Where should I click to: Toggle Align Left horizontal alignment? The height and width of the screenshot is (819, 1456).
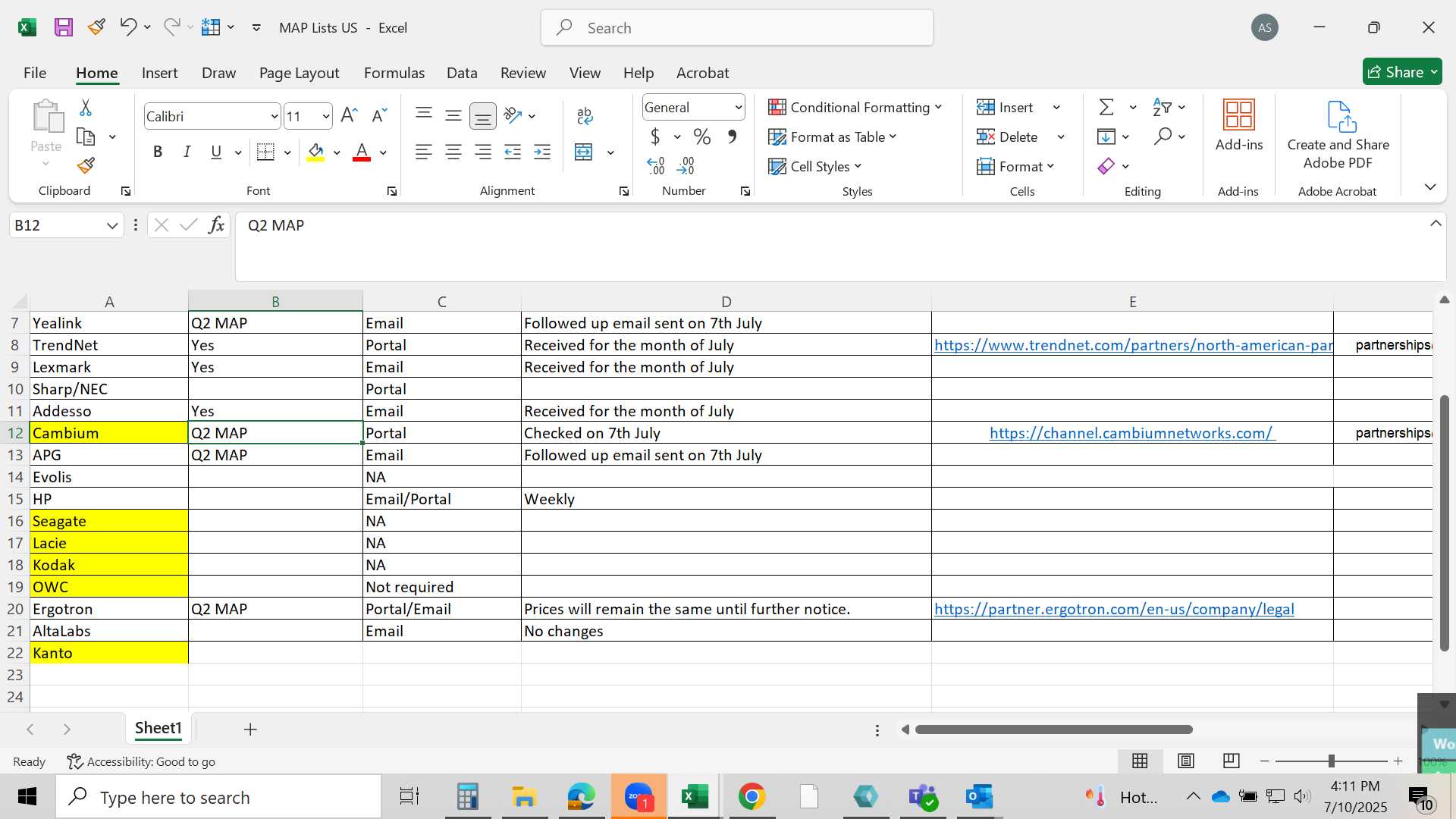pos(424,152)
